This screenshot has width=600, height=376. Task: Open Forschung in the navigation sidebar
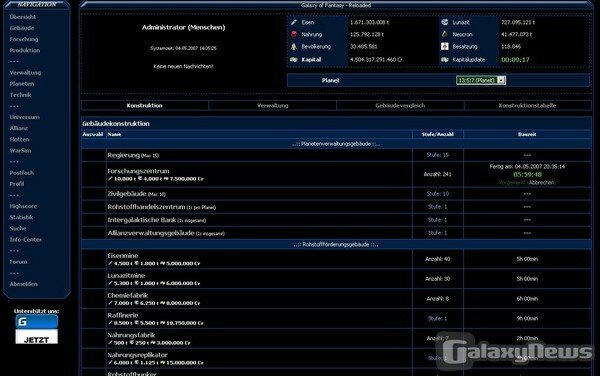point(24,39)
